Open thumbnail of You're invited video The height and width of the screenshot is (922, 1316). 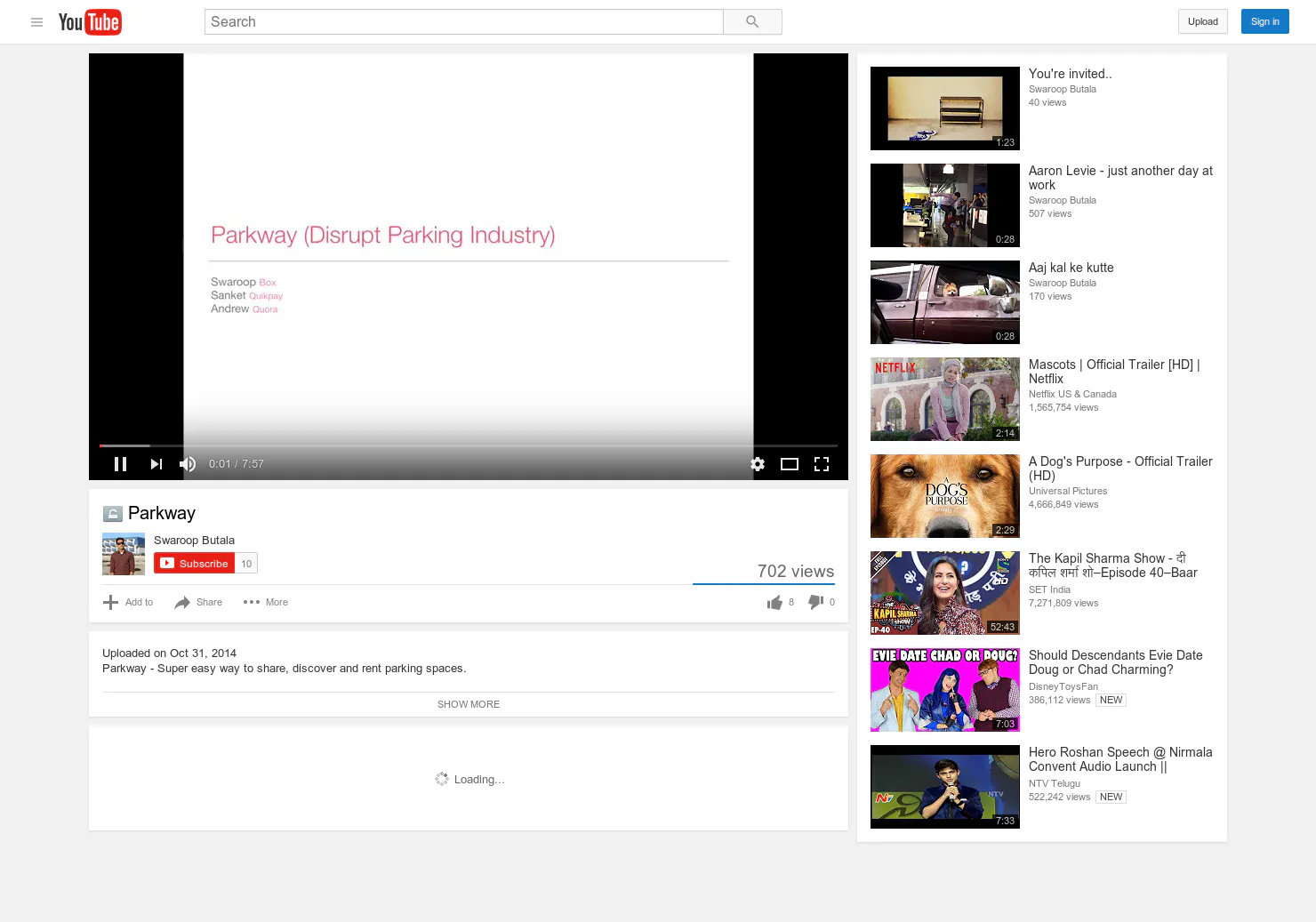click(945, 108)
